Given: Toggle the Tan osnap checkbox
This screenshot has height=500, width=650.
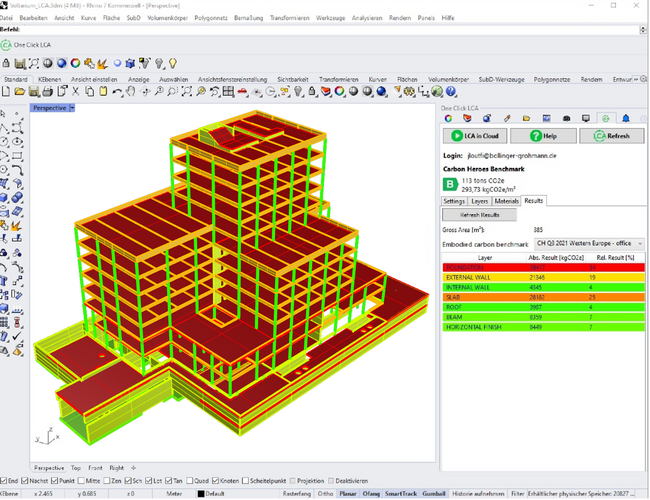Looking at the screenshot, I should (168, 481).
